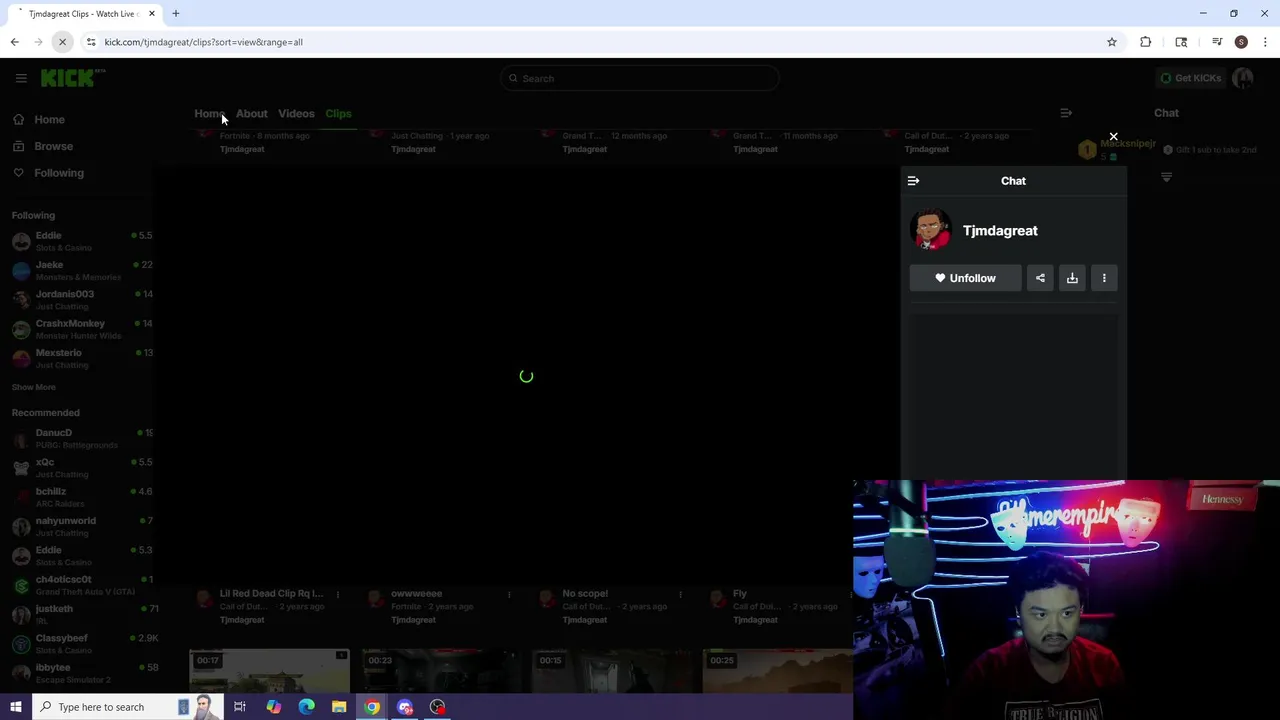Open the No scope! clip title
This screenshot has width=1280, height=720.
click(x=585, y=594)
